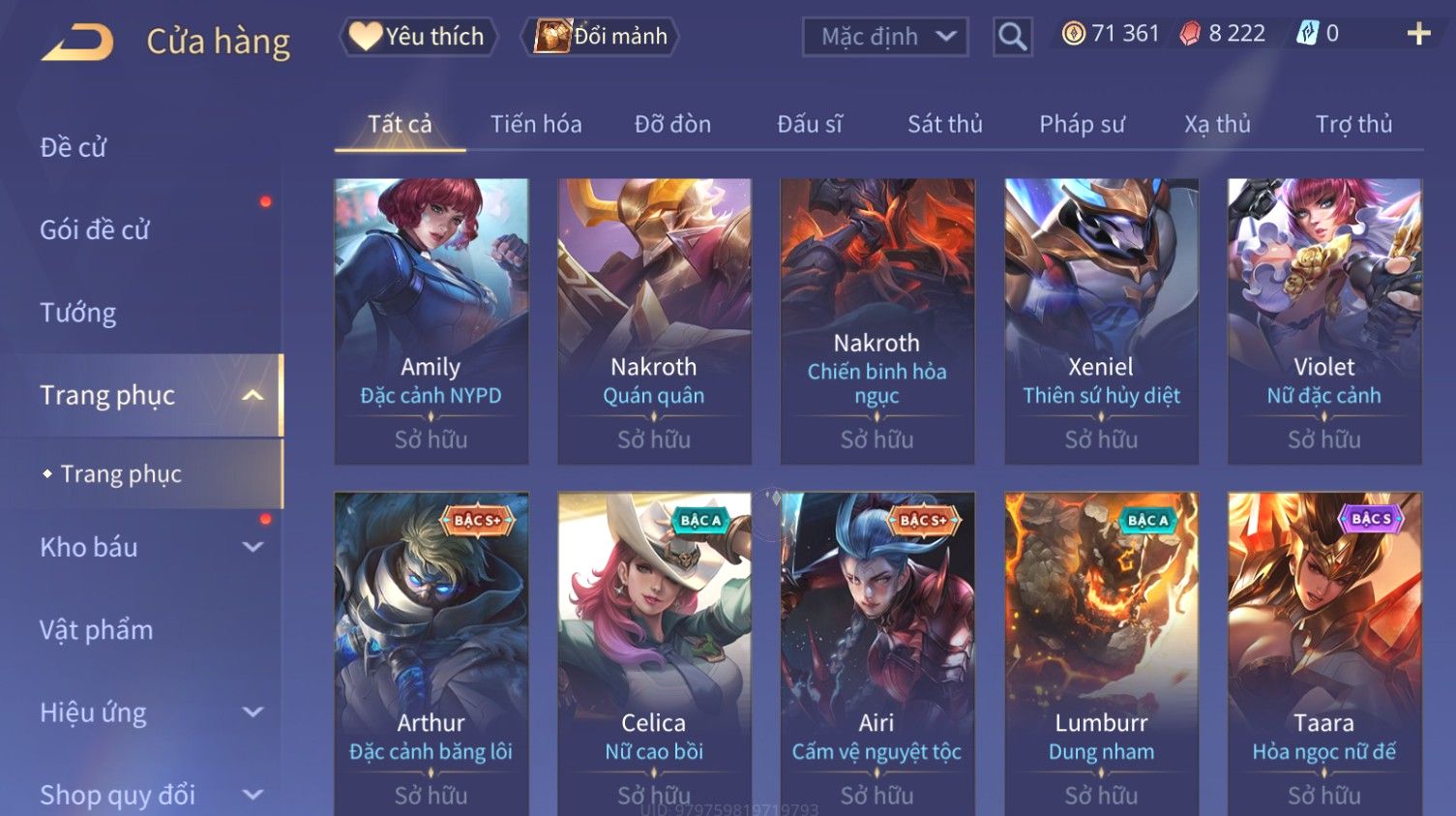This screenshot has width=1456, height=816.
Task: Open Yêu thích heart favorites
Action: (418, 37)
